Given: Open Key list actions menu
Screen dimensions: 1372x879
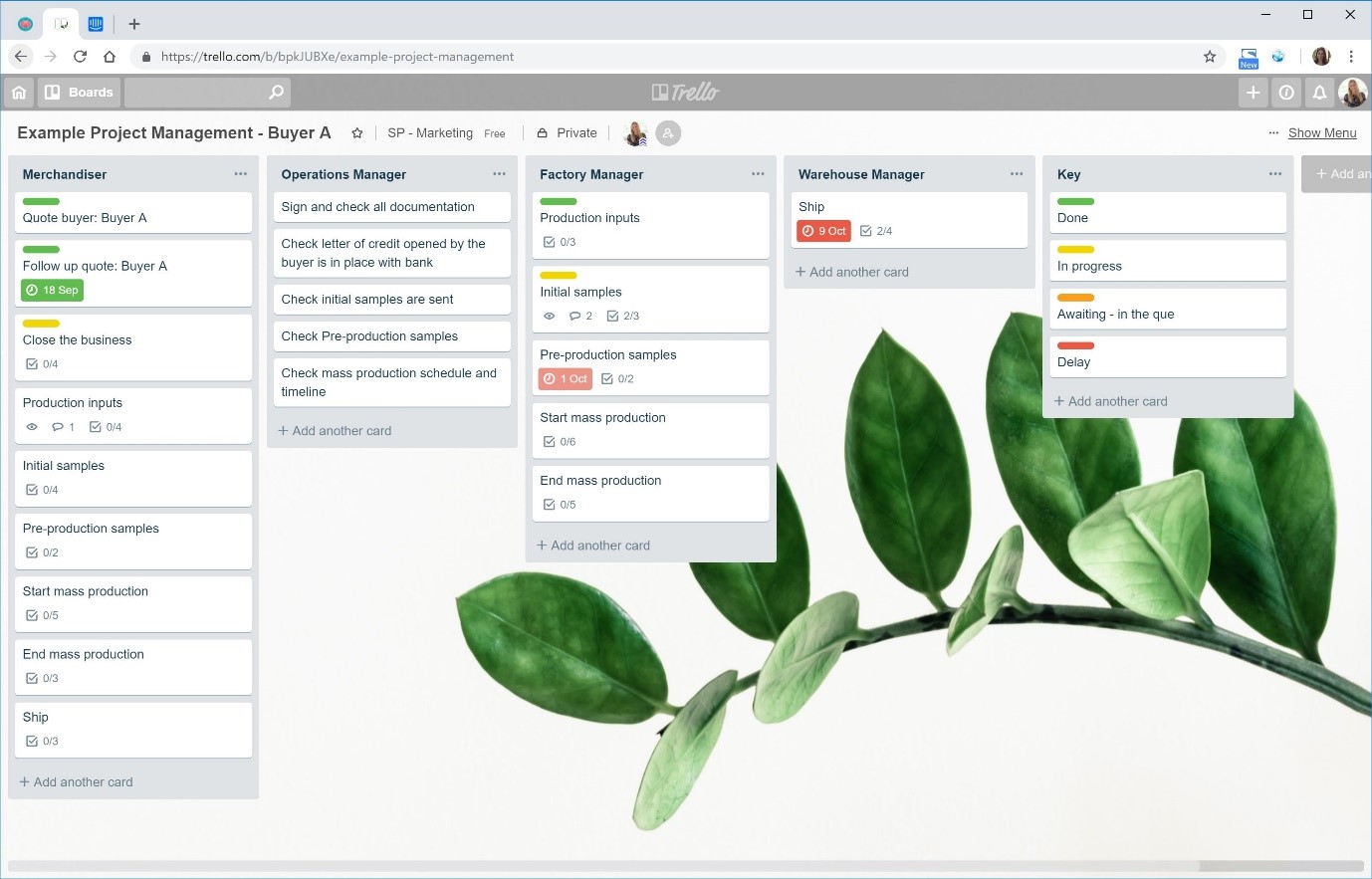Looking at the screenshot, I should pyautogui.click(x=1275, y=174).
